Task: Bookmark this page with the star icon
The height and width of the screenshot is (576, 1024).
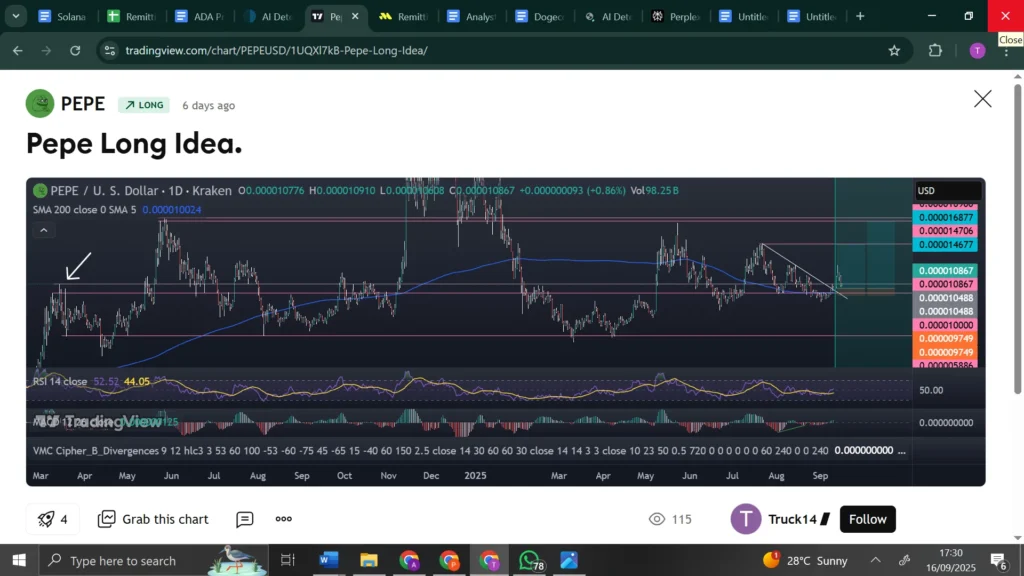Action: (x=894, y=50)
